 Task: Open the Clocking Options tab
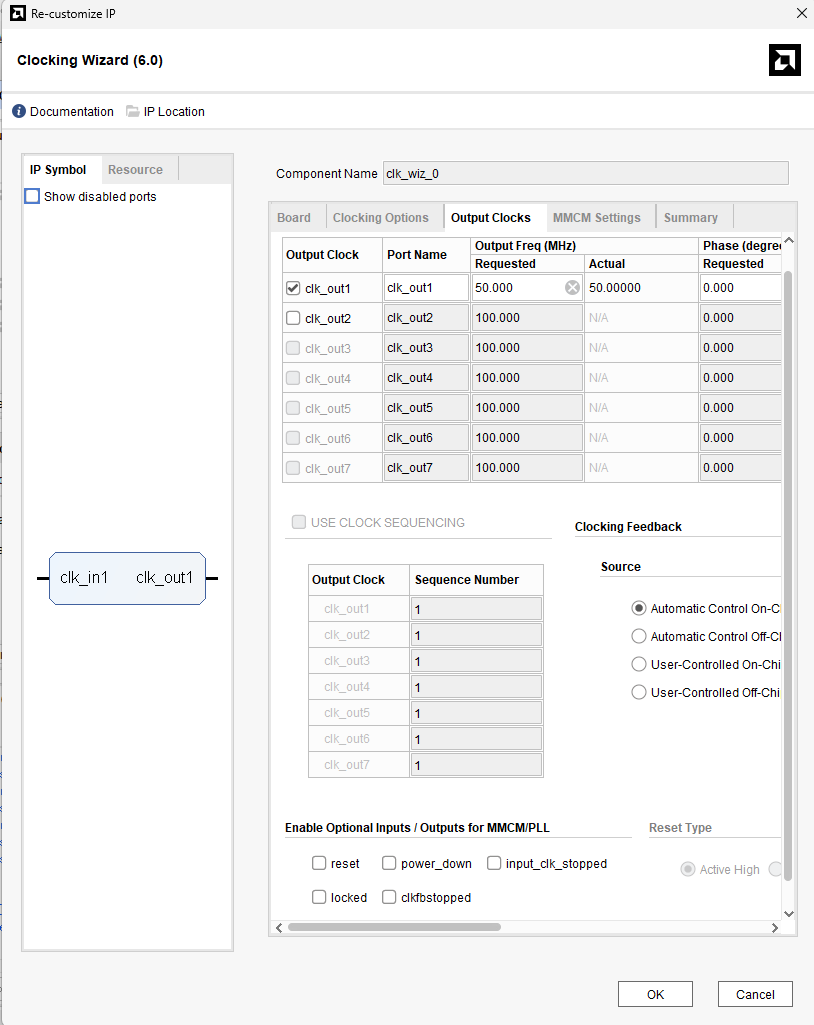click(380, 218)
